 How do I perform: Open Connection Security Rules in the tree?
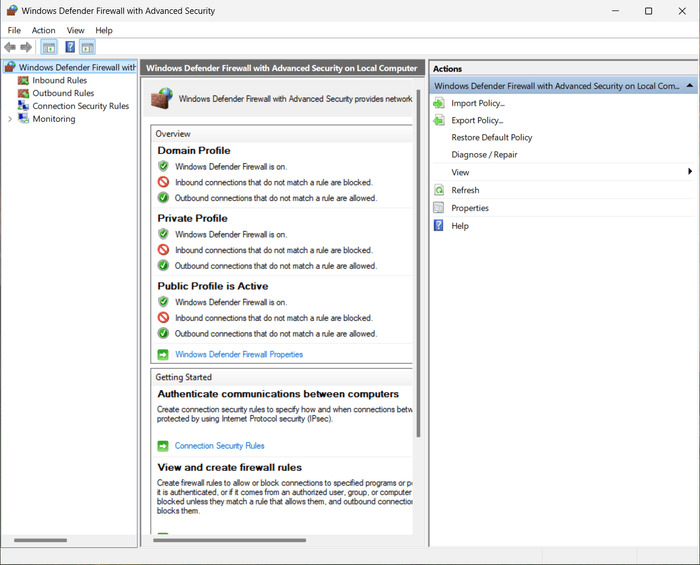pyautogui.click(x=80, y=106)
